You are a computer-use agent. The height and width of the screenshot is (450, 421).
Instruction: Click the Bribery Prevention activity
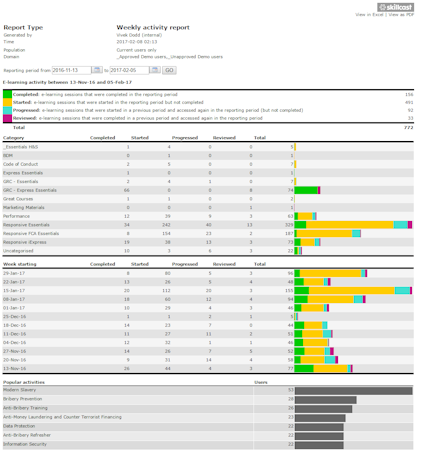coord(23,399)
